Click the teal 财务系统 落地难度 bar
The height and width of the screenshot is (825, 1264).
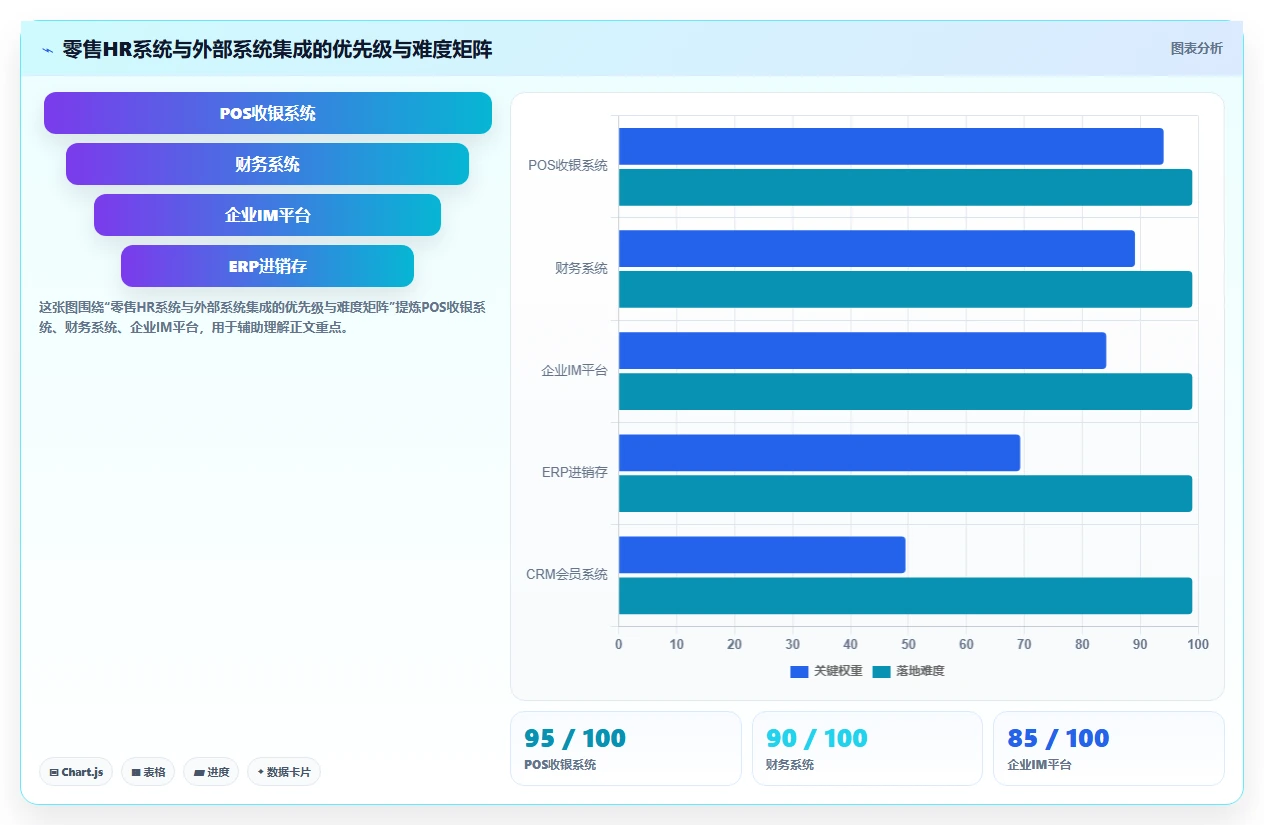pos(905,289)
